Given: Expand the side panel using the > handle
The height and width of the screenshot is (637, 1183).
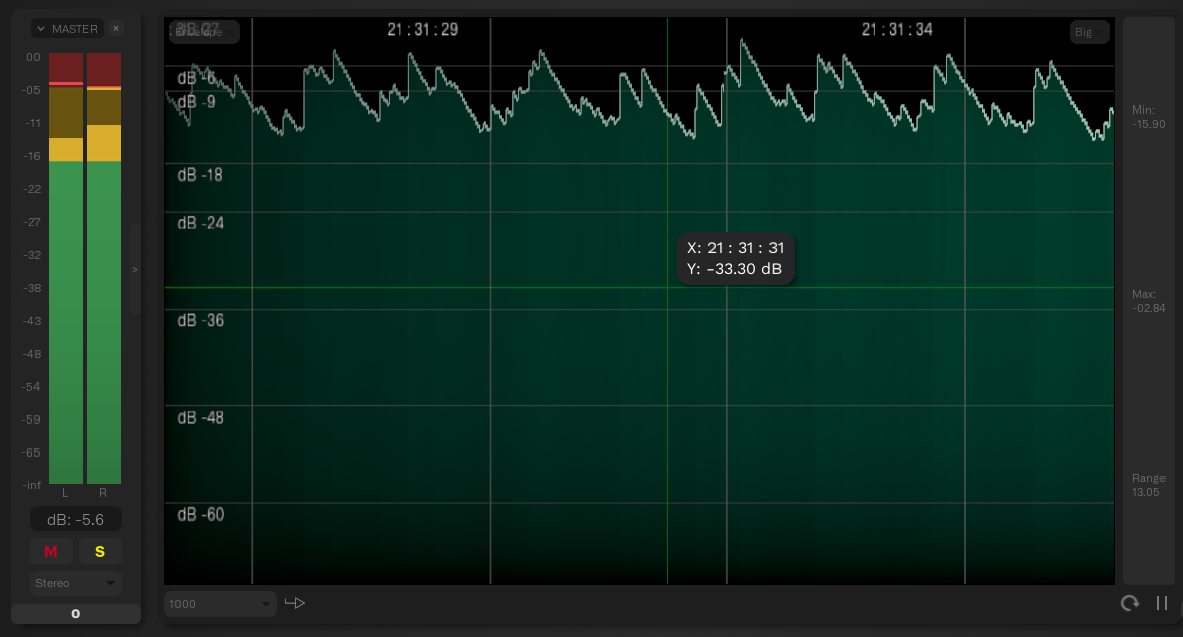Looking at the screenshot, I should 135,269.
